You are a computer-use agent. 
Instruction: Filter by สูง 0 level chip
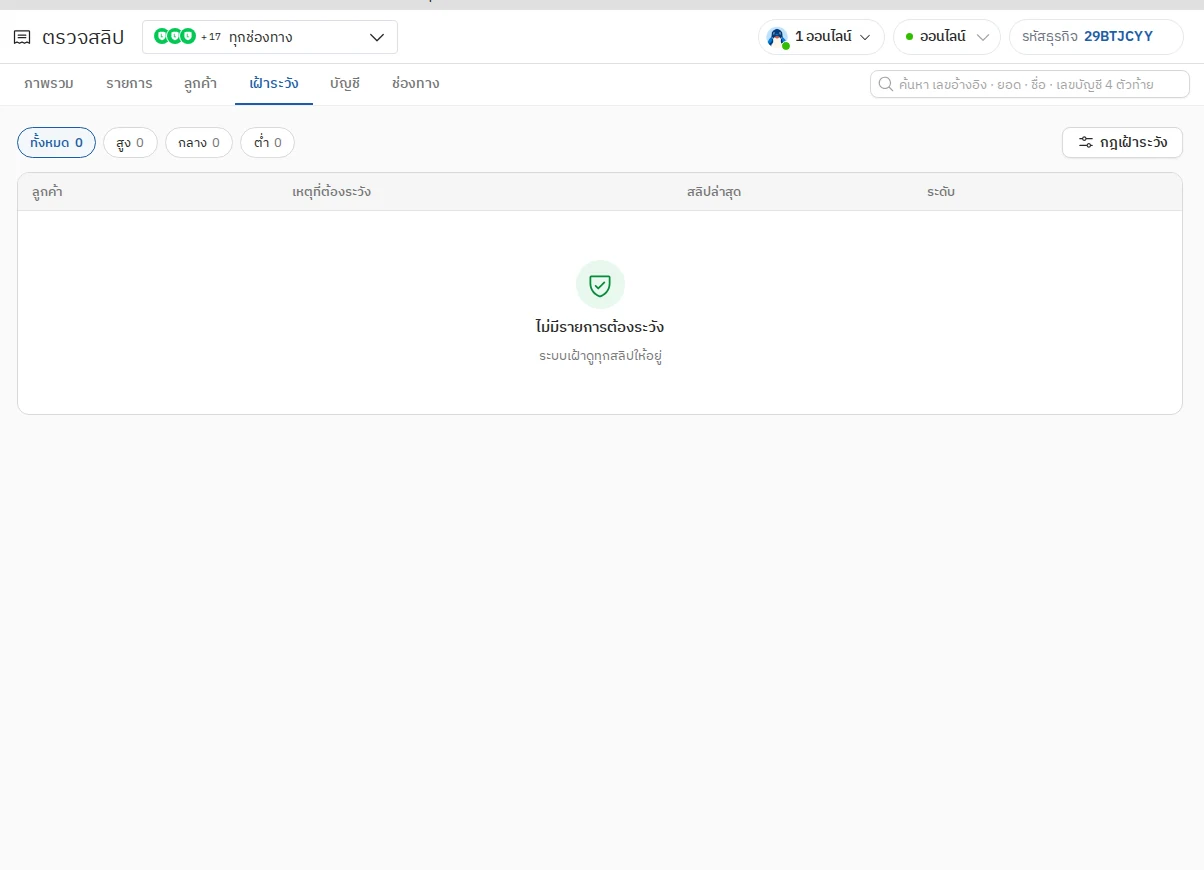pyautogui.click(x=130, y=143)
